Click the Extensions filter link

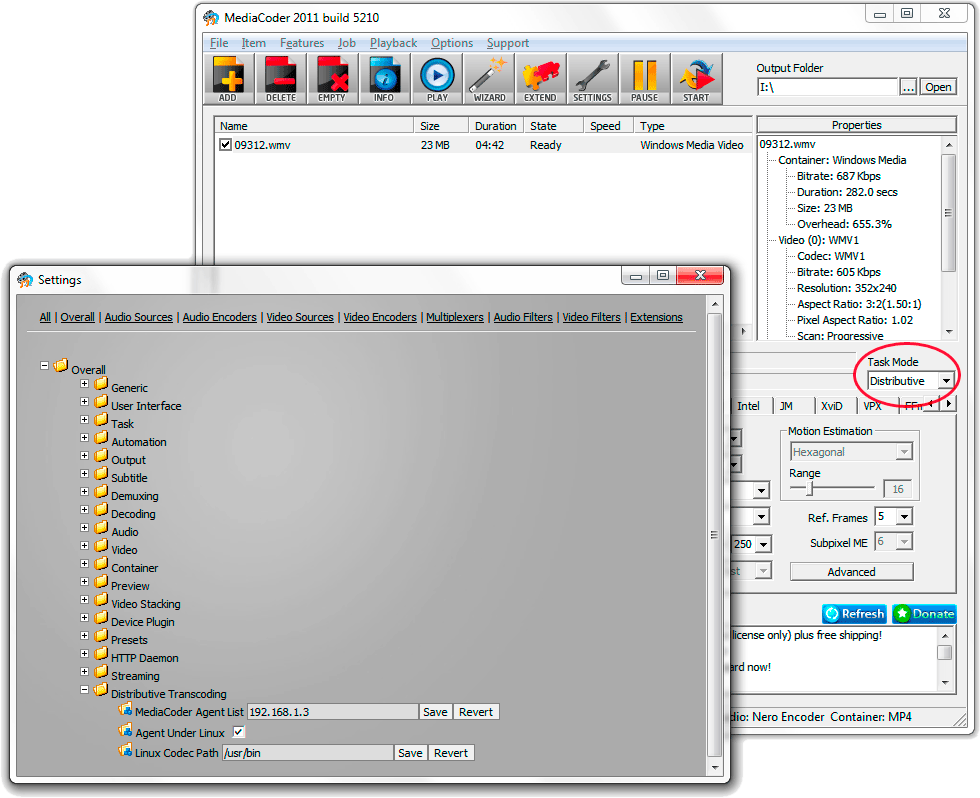(656, 317)
